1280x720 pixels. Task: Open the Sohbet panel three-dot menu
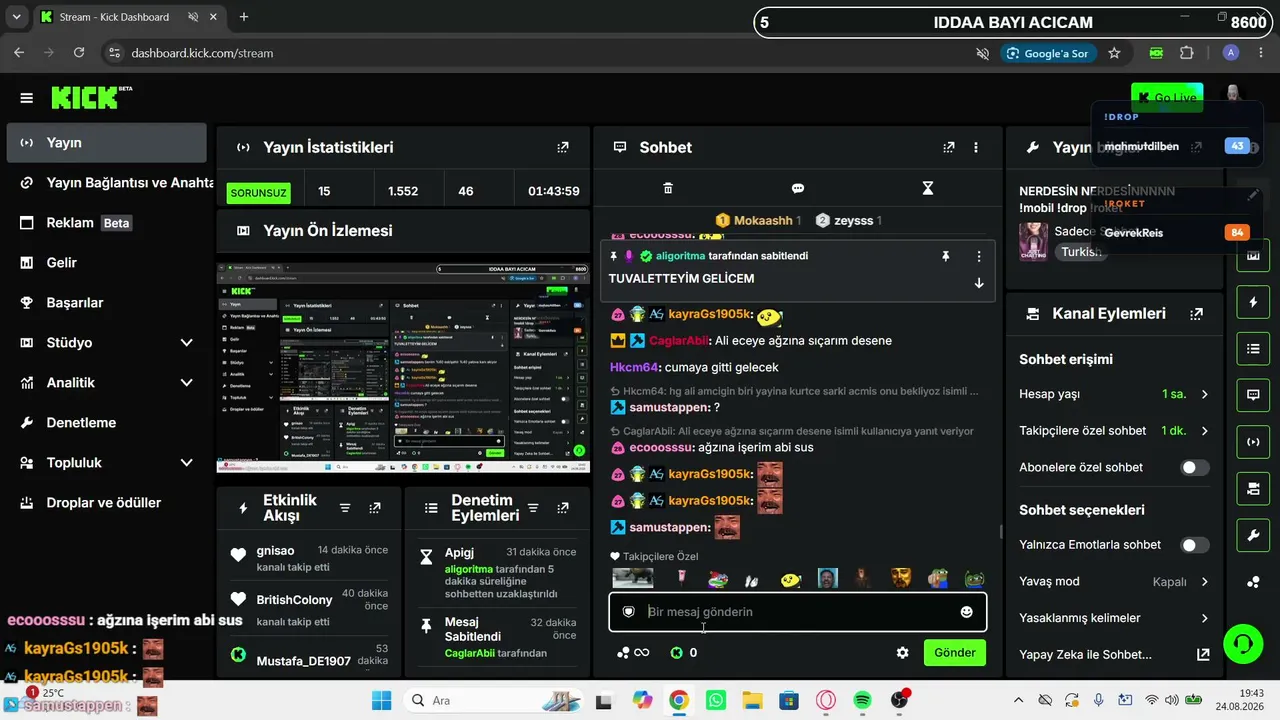click(x=976, y=147)
